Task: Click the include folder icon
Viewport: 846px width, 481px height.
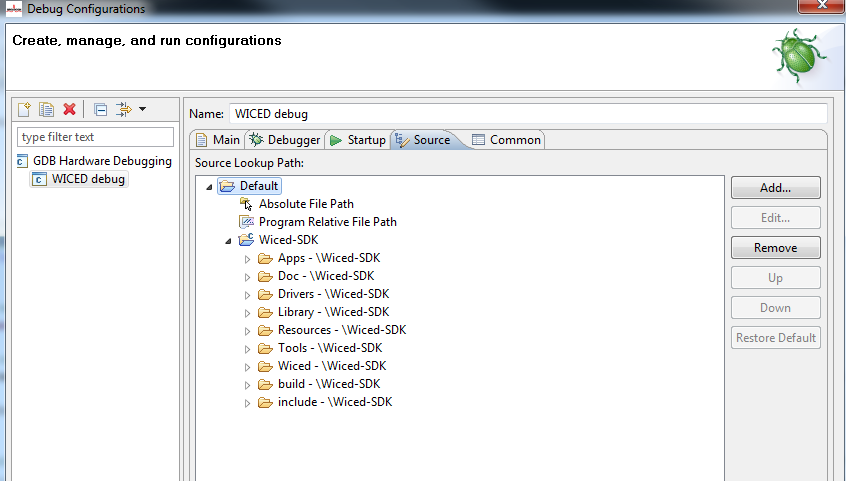Action: [x=265, y=402]
